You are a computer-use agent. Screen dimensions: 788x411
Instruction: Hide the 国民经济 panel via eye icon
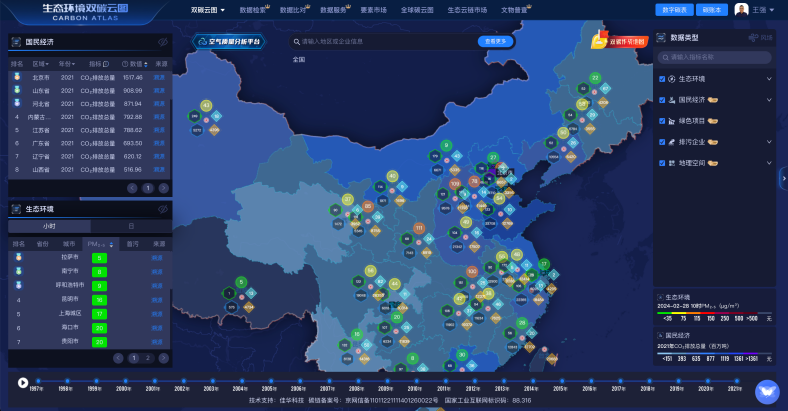coord(163,42)
